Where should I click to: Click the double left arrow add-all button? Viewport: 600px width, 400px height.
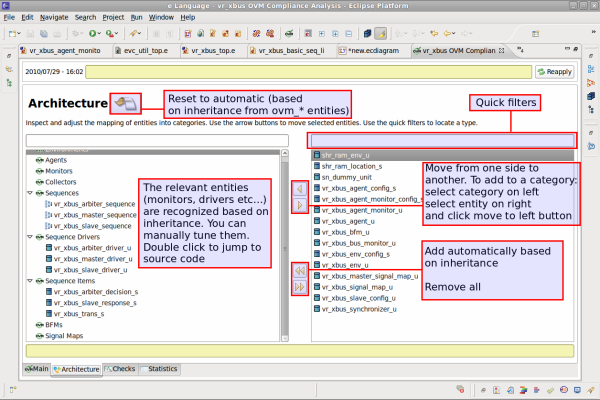tap(300, 271)
